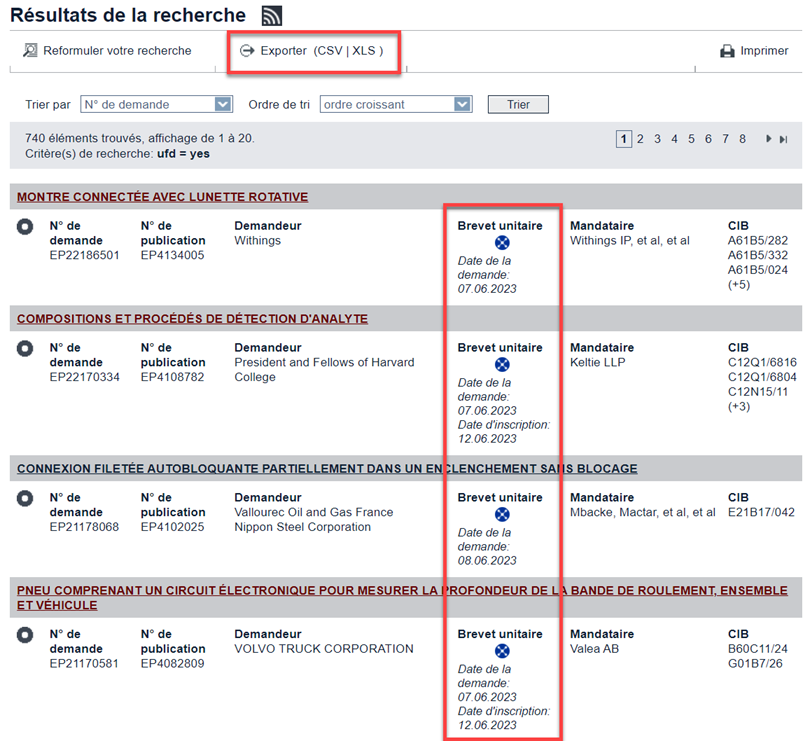
Task: Click the RSS feed icon beside the title
Action: coord(271,16)
